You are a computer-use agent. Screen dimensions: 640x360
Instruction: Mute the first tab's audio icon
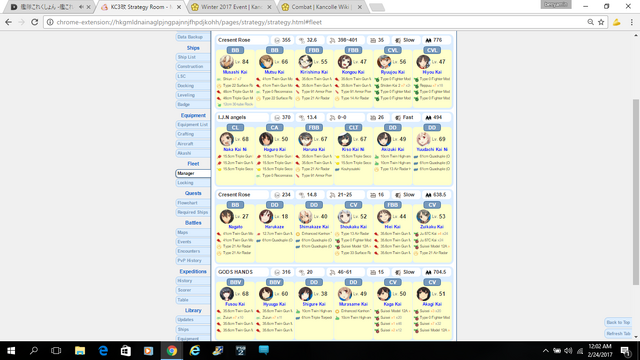(x=81, y=7)
